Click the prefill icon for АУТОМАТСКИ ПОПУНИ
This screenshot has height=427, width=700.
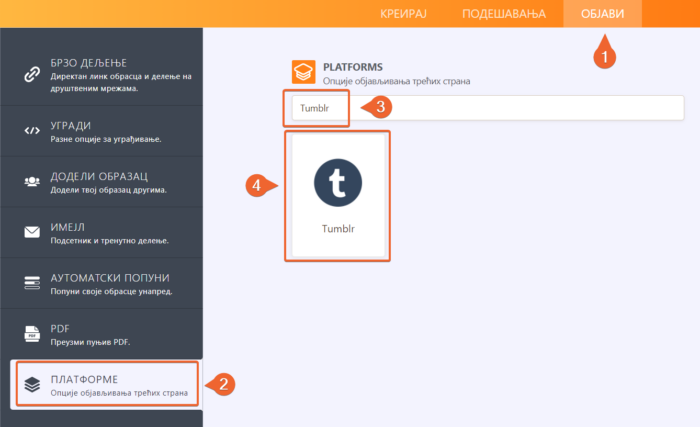pos(32,283)
